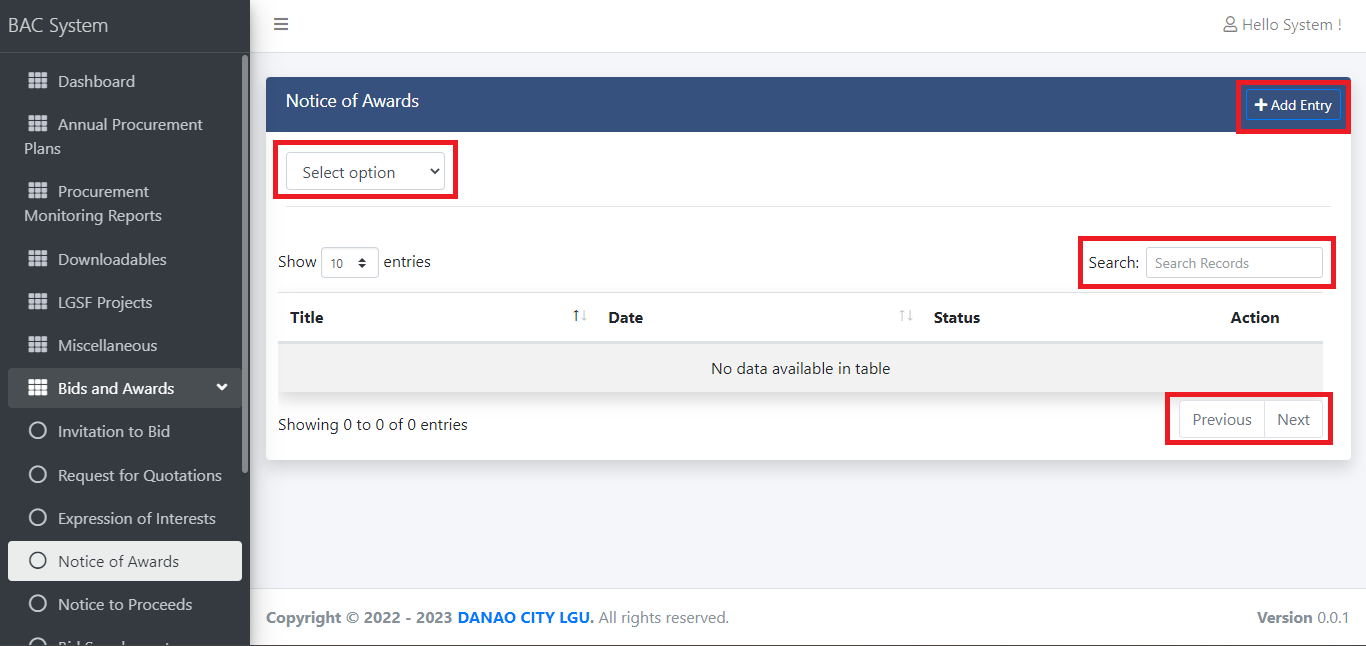Click the Version 0.0.1 footer text
The image size is (1366, 646).
(1303, 617)
